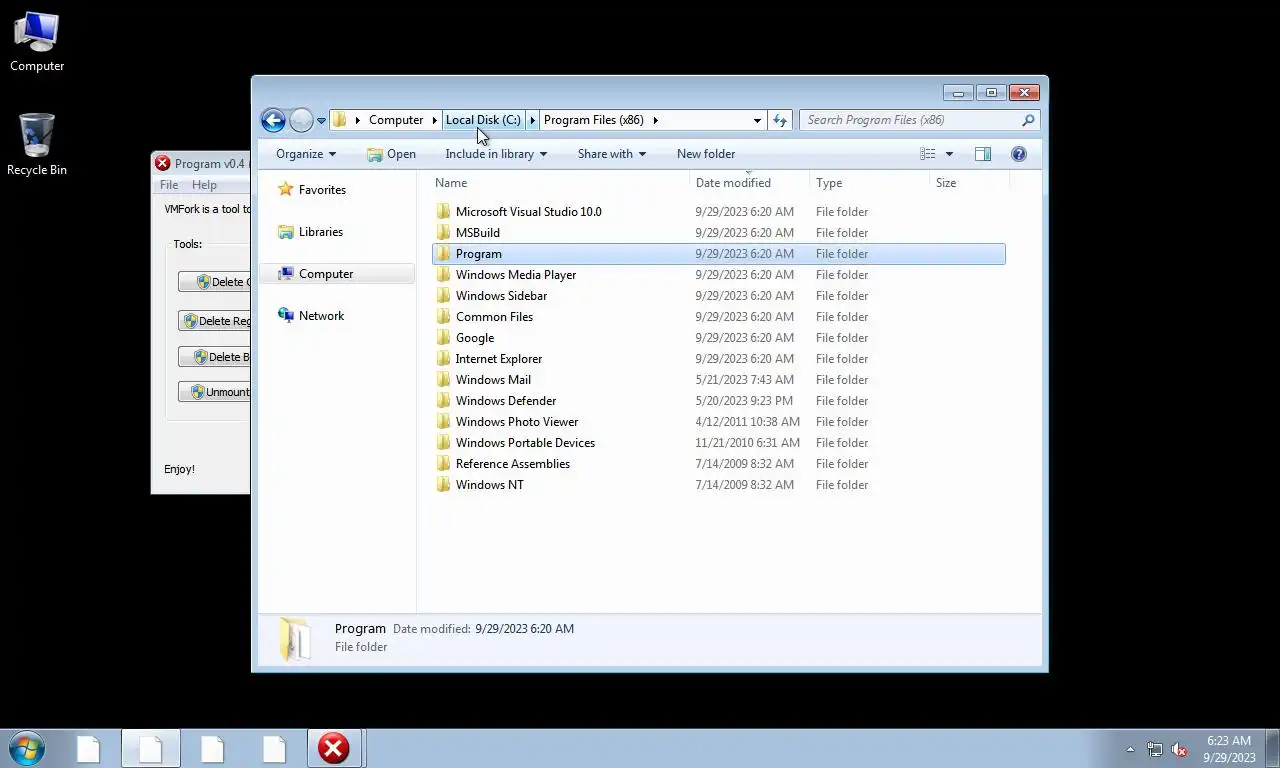Select the Windows Portable Devices folder icon
The height and width of the screenshot is (768, 1280).
coord(444,443)
